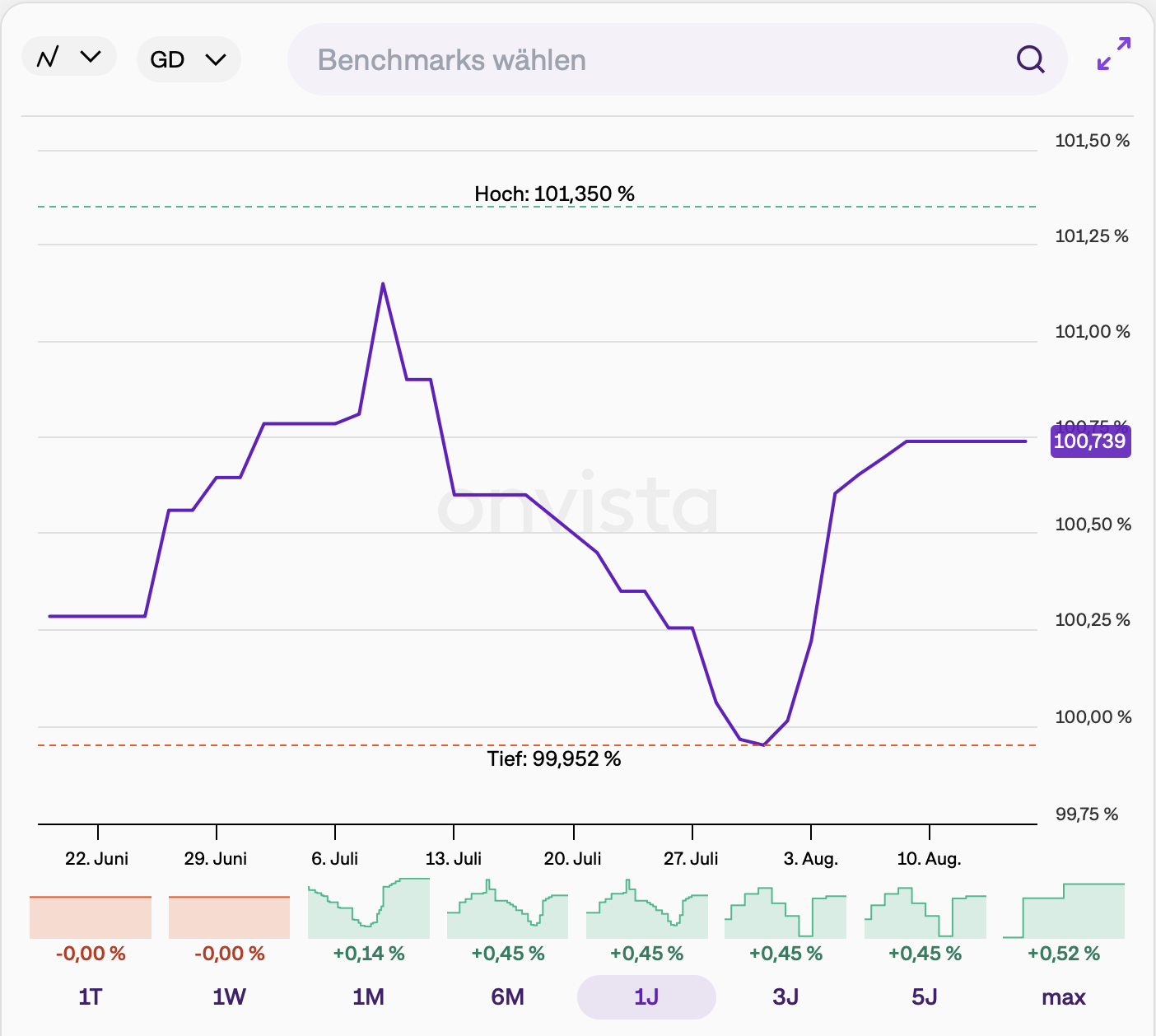Click the Tief: 99,952 % label
Viewport: 1156px width, 1036px height.
click(x=554, y=758)
